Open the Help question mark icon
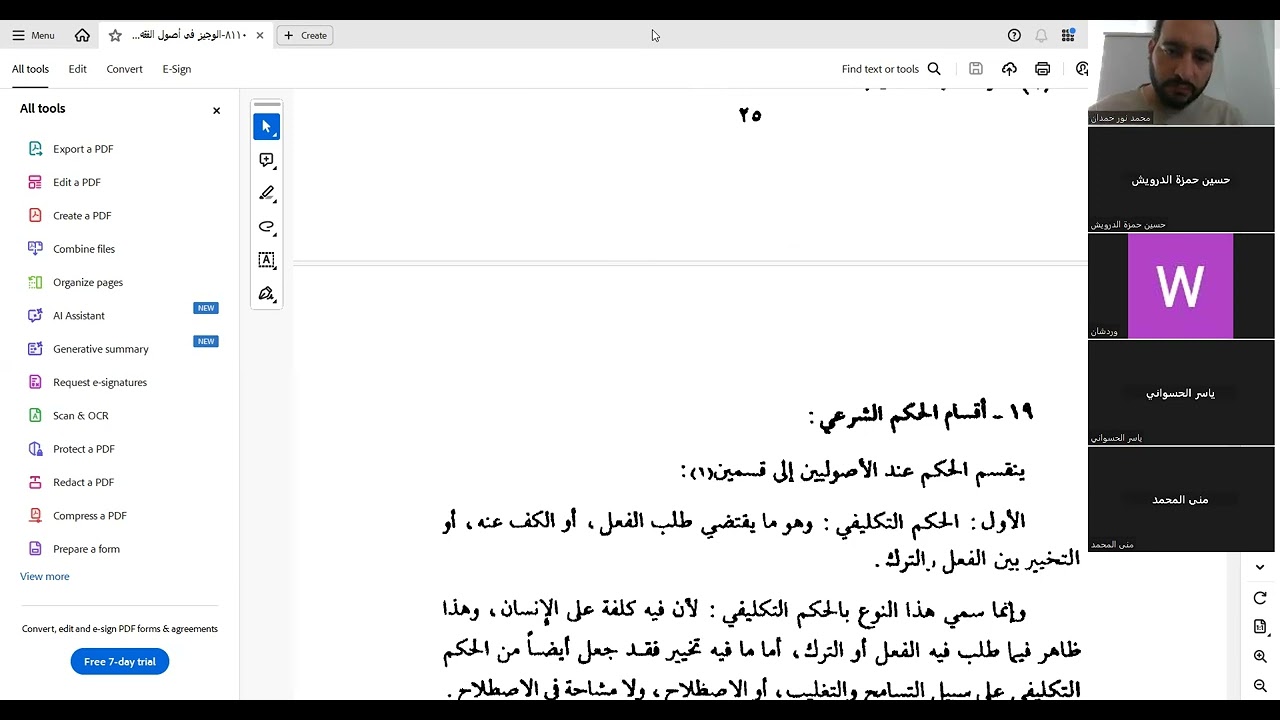Image resolution: width=1280 pixels, height=720 pixels. pos(1014,35)
